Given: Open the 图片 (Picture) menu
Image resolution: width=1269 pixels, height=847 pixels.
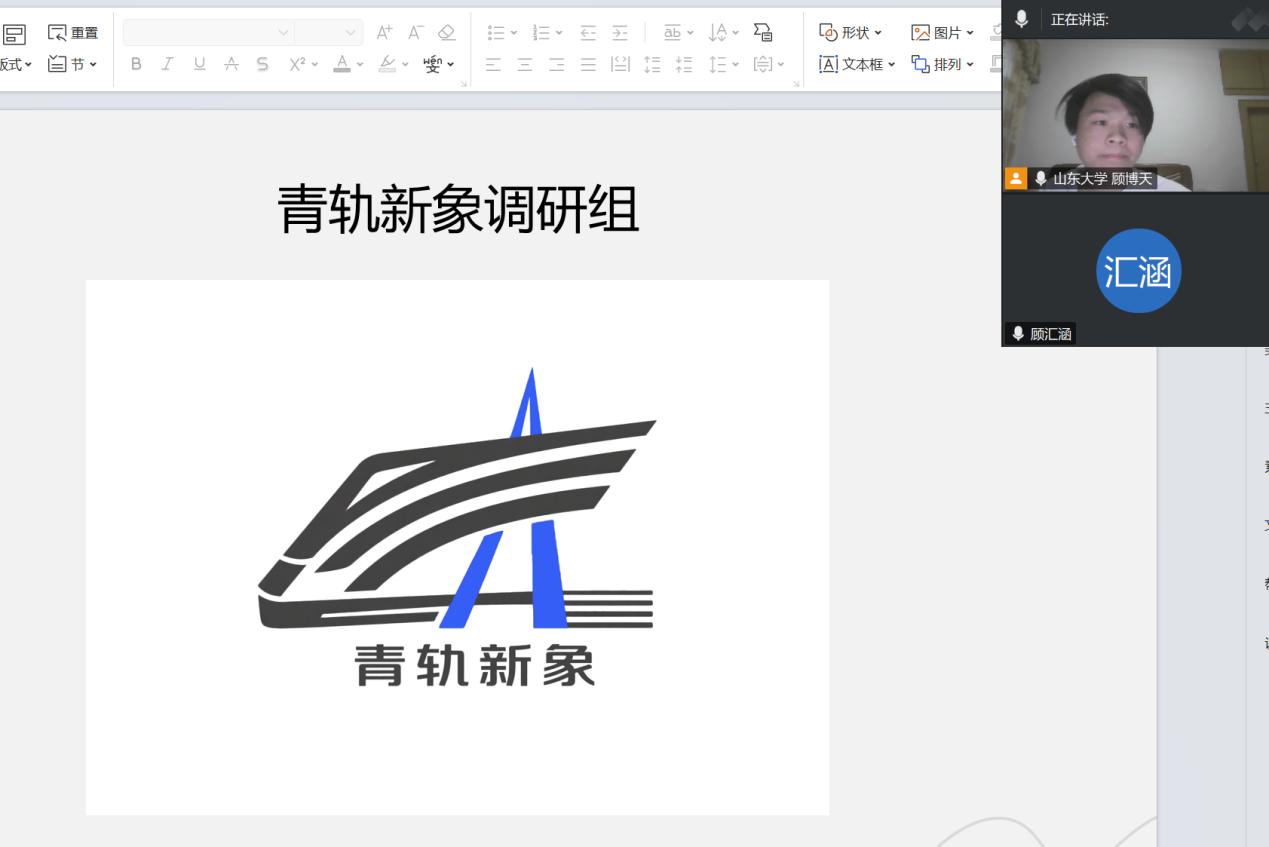Looking at the screenshot, I should pos(942,33).
